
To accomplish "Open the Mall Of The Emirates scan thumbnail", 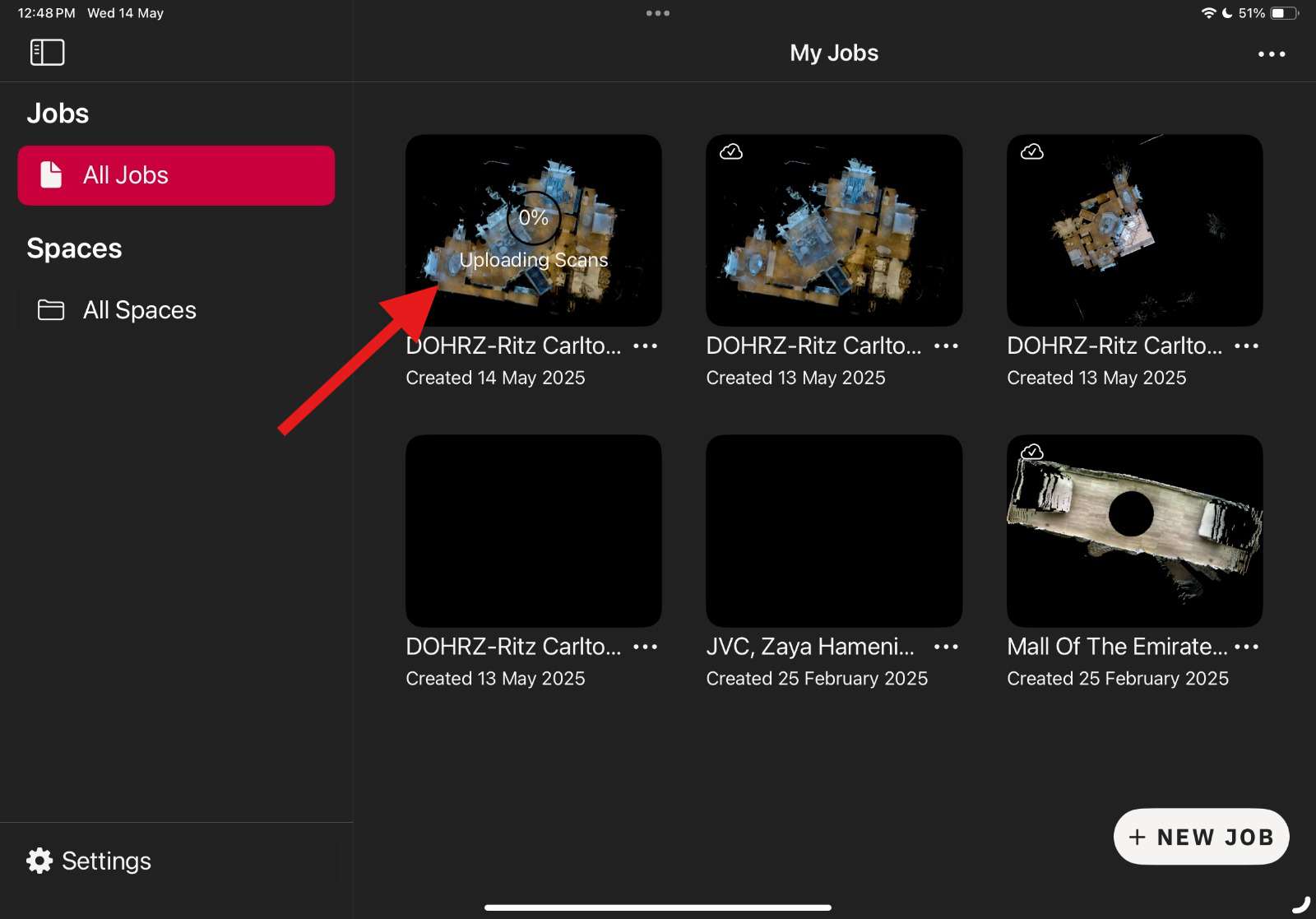I will pos(1134,531).
